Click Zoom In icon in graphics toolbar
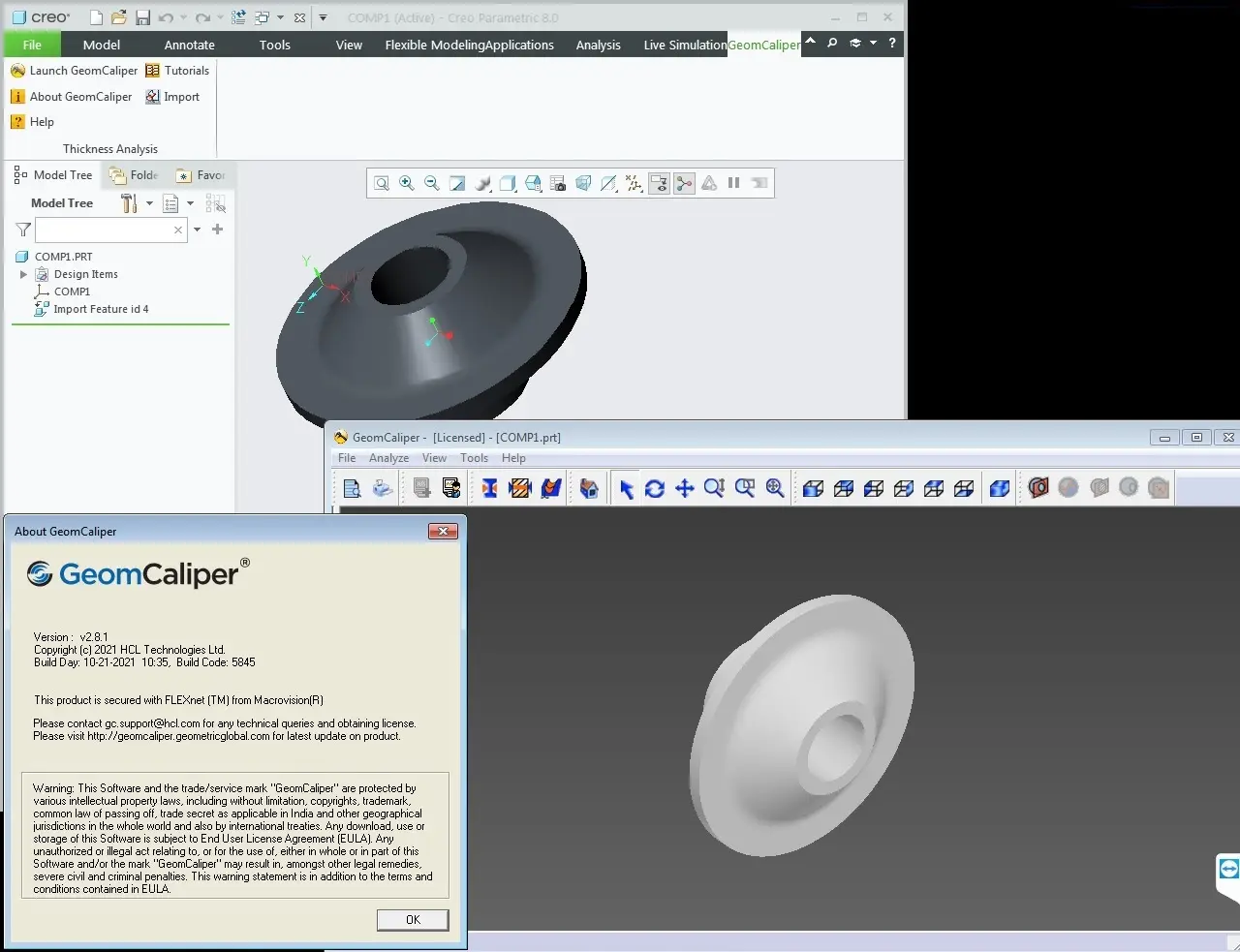This screenshot has height=952, width=1240. 407,183
